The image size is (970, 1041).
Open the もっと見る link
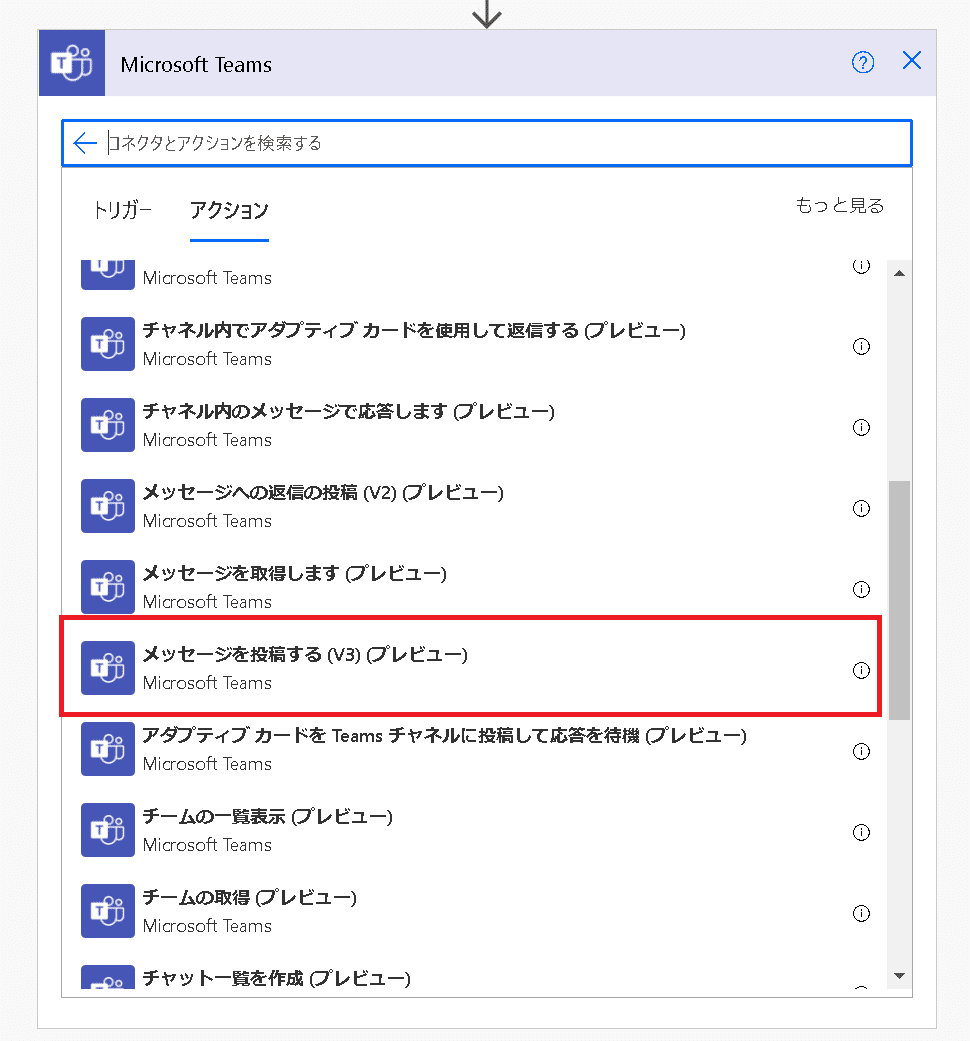pos(840,205)
